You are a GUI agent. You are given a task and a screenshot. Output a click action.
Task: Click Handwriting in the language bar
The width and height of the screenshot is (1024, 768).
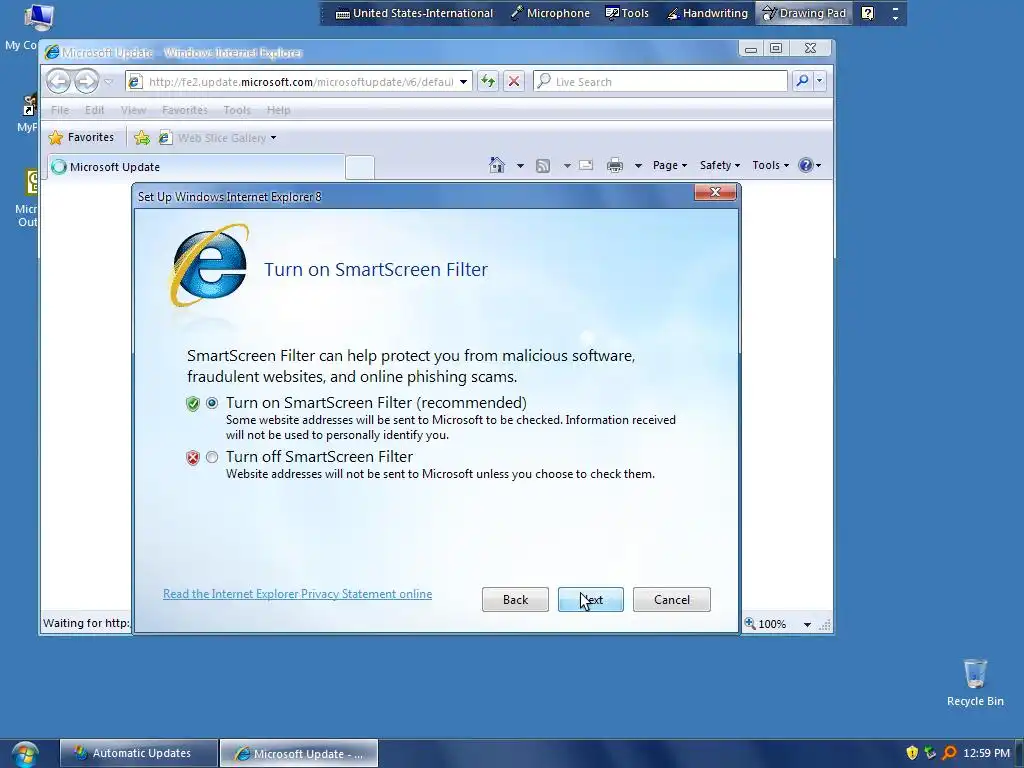pyautogui.click(x=707, y=13)
